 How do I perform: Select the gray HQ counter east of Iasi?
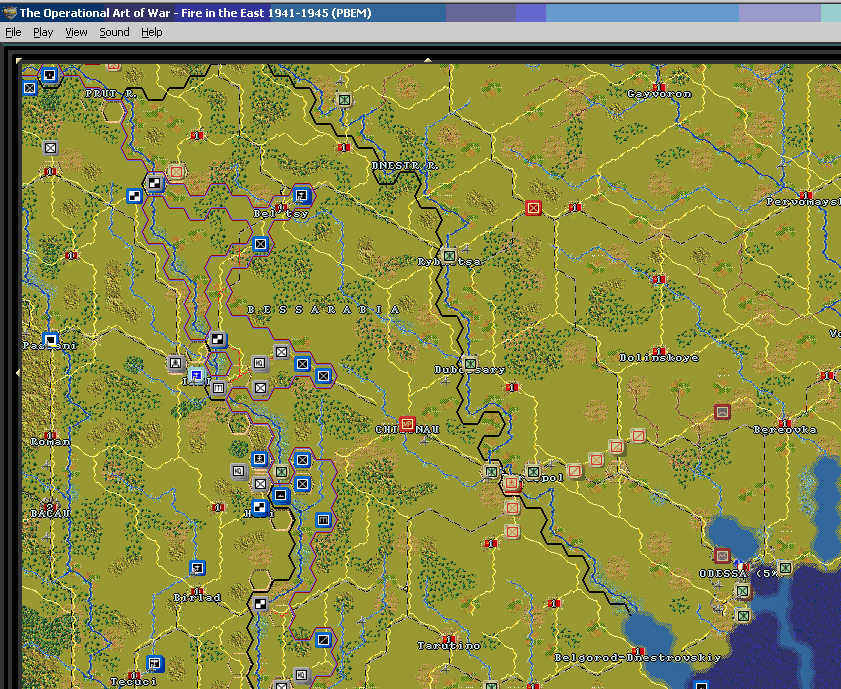coord(260,363)
